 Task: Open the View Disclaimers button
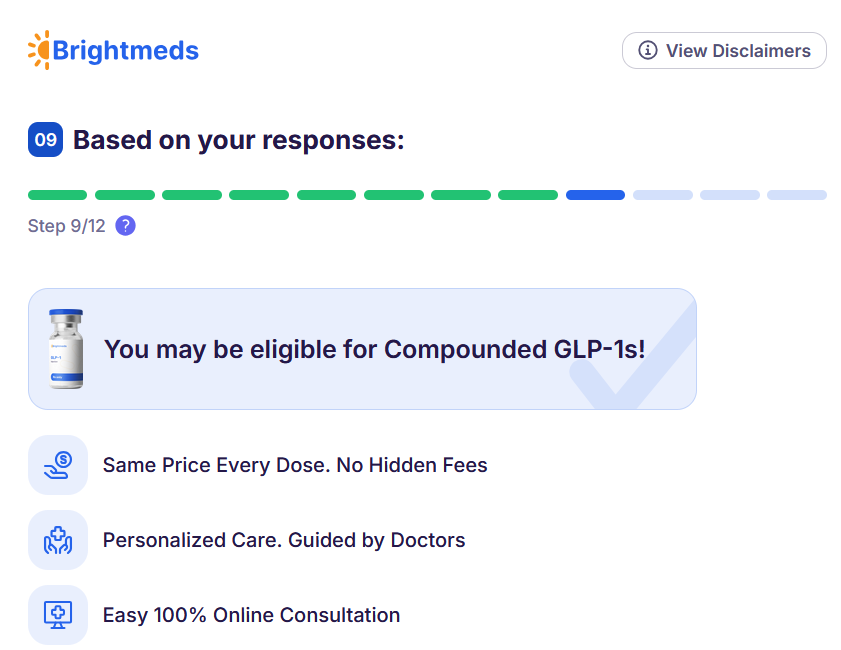[724, 51]
